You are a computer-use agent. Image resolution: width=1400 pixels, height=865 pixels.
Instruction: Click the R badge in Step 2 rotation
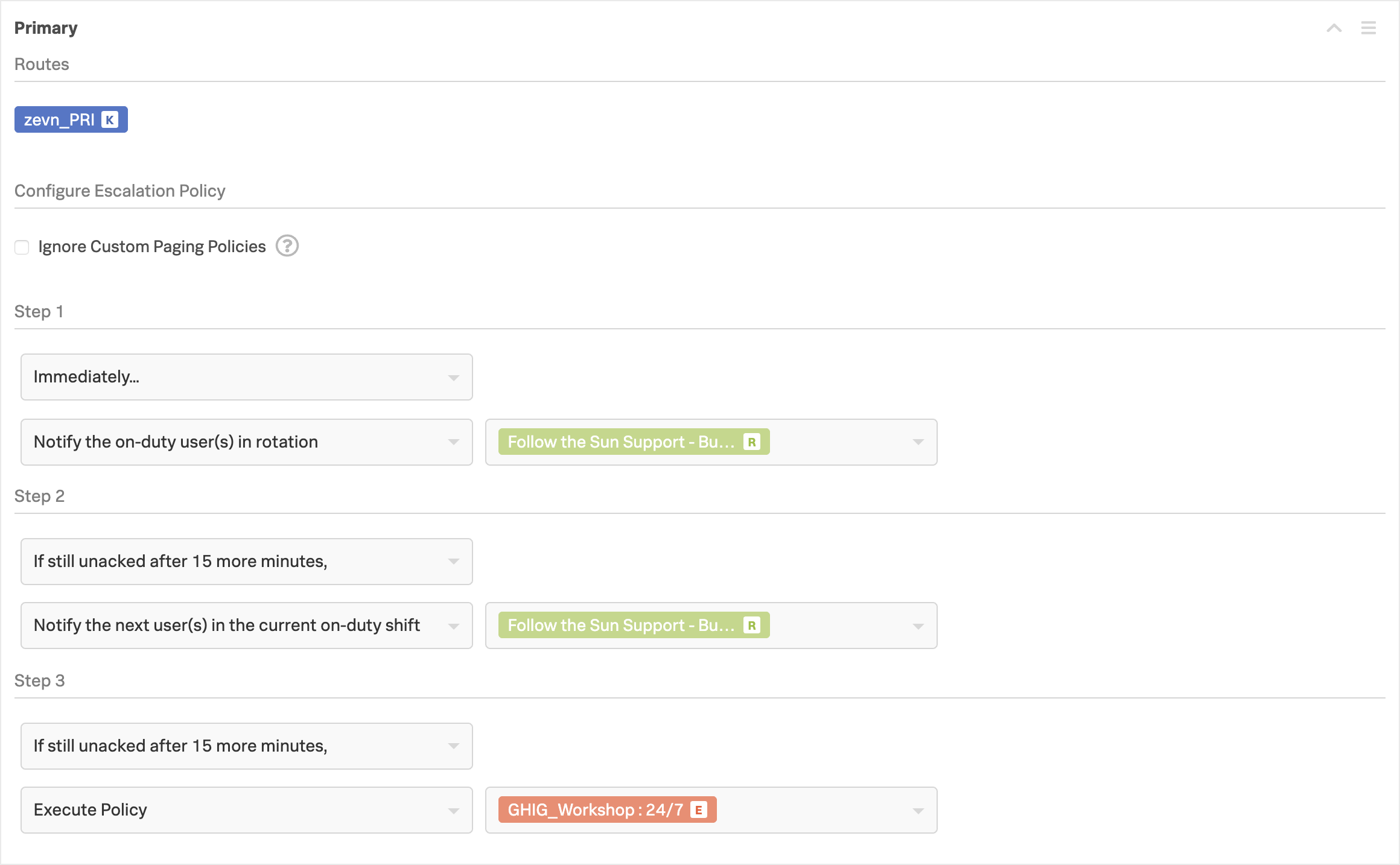click(x=752, y=626)
